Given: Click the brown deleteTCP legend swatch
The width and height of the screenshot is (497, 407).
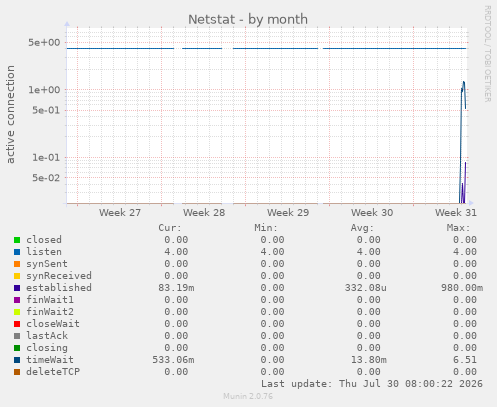Looking at the screenshot, I should (17, 372).
